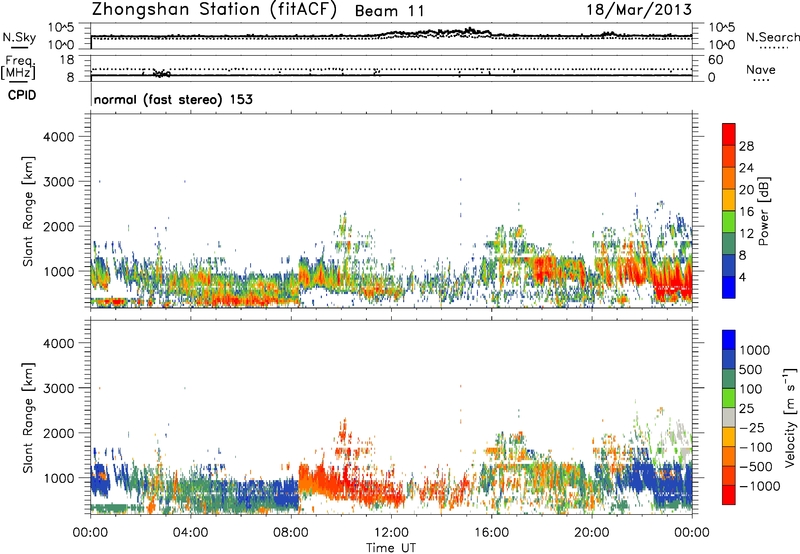Screen dimensions: 800x554
Task: Click the '18' frequency axis tick
Action: coord(67,60)
